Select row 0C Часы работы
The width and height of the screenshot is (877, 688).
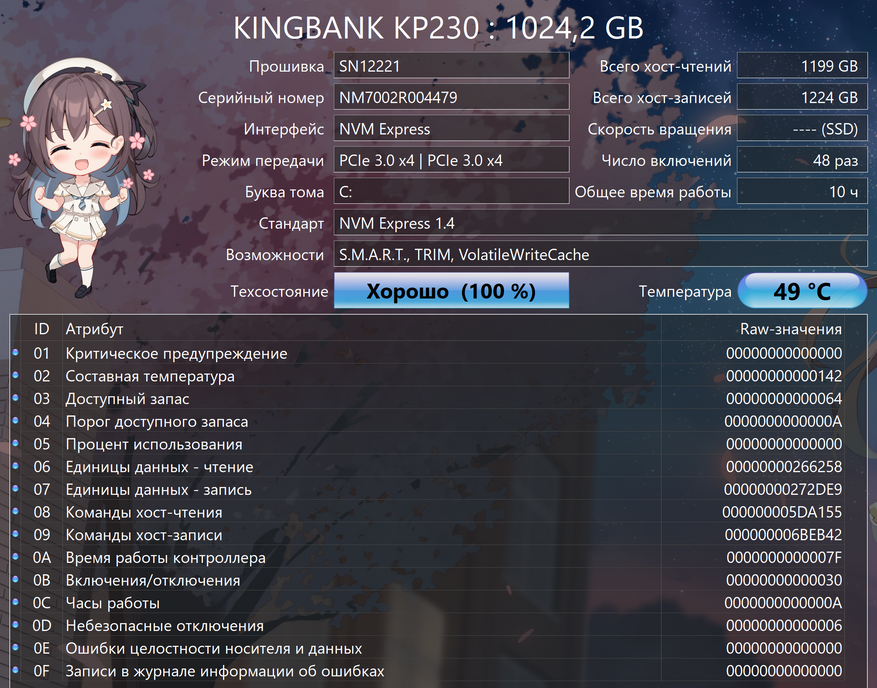pyautogui.click(x=438, y=602)
